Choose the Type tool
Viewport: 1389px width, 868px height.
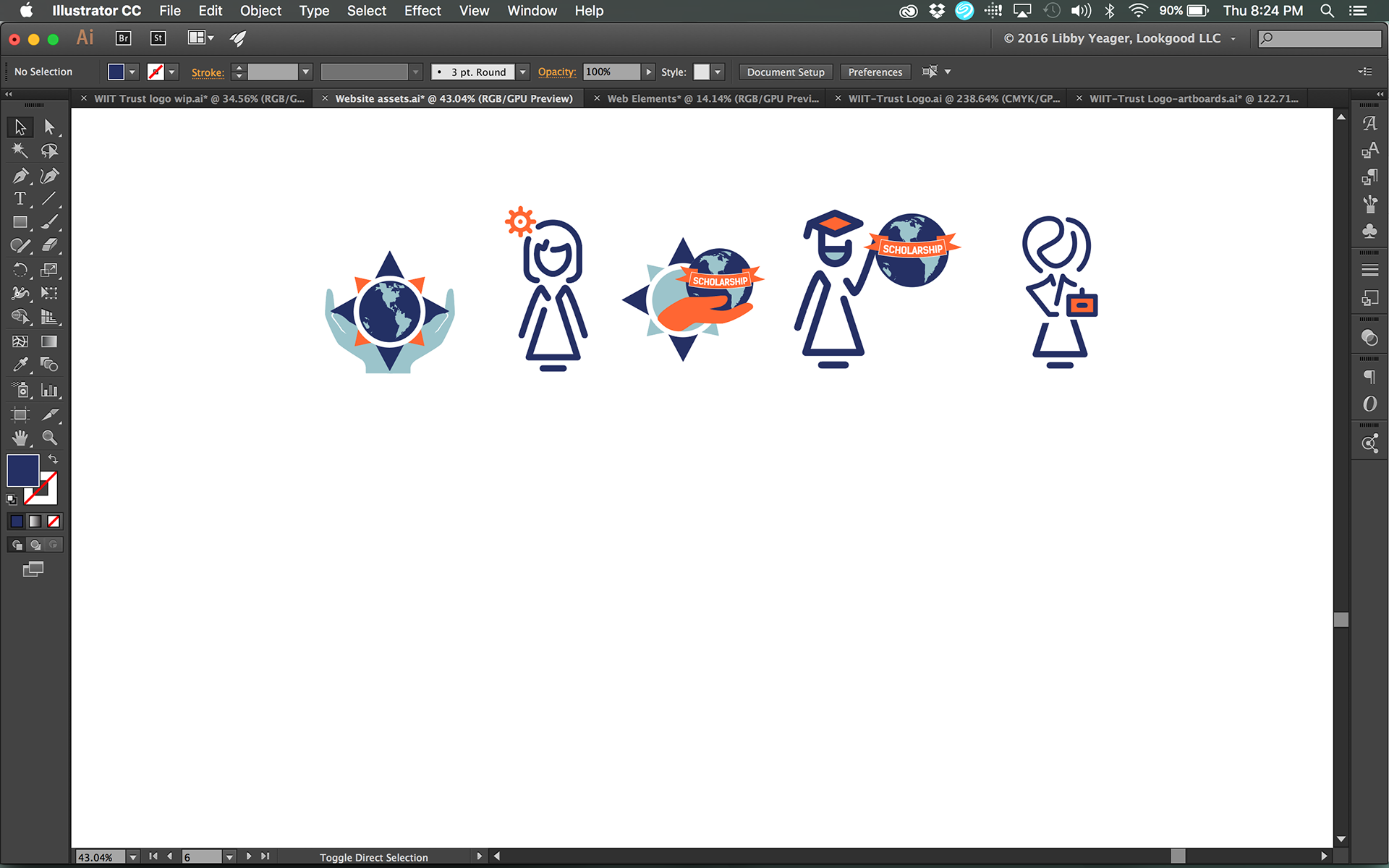(20, 198)
